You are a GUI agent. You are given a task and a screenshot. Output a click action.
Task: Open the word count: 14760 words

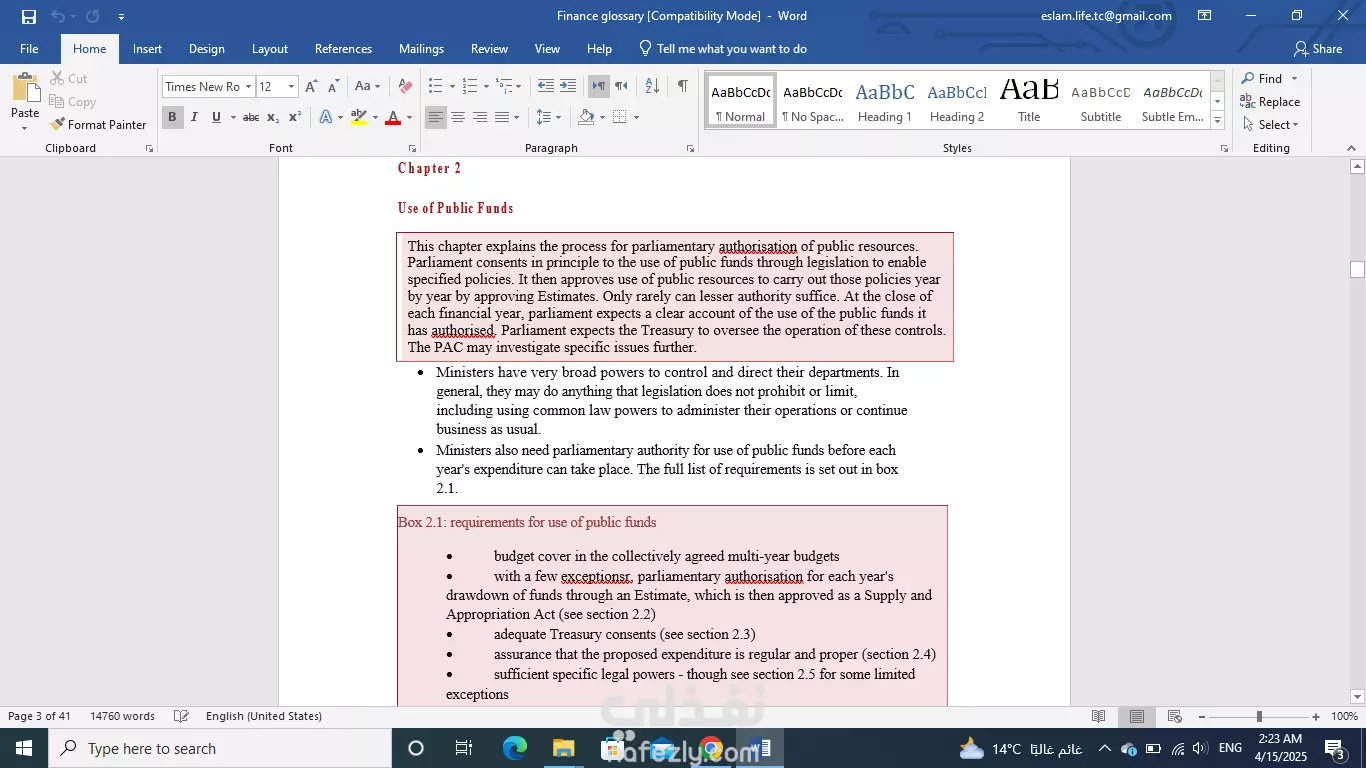click(x=122, y=717)
